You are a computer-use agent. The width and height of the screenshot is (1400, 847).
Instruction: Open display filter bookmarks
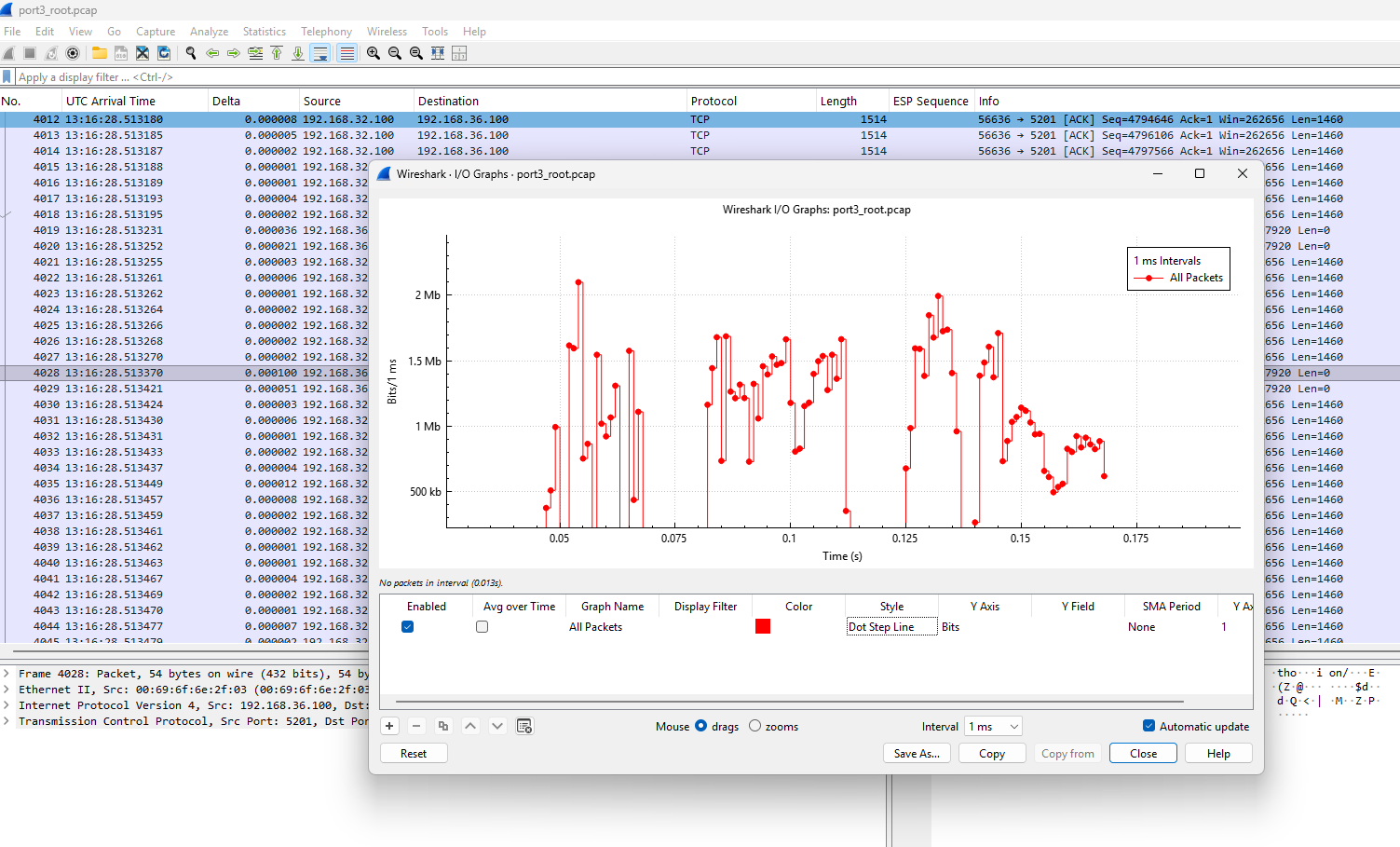click(x=7, y=76)
